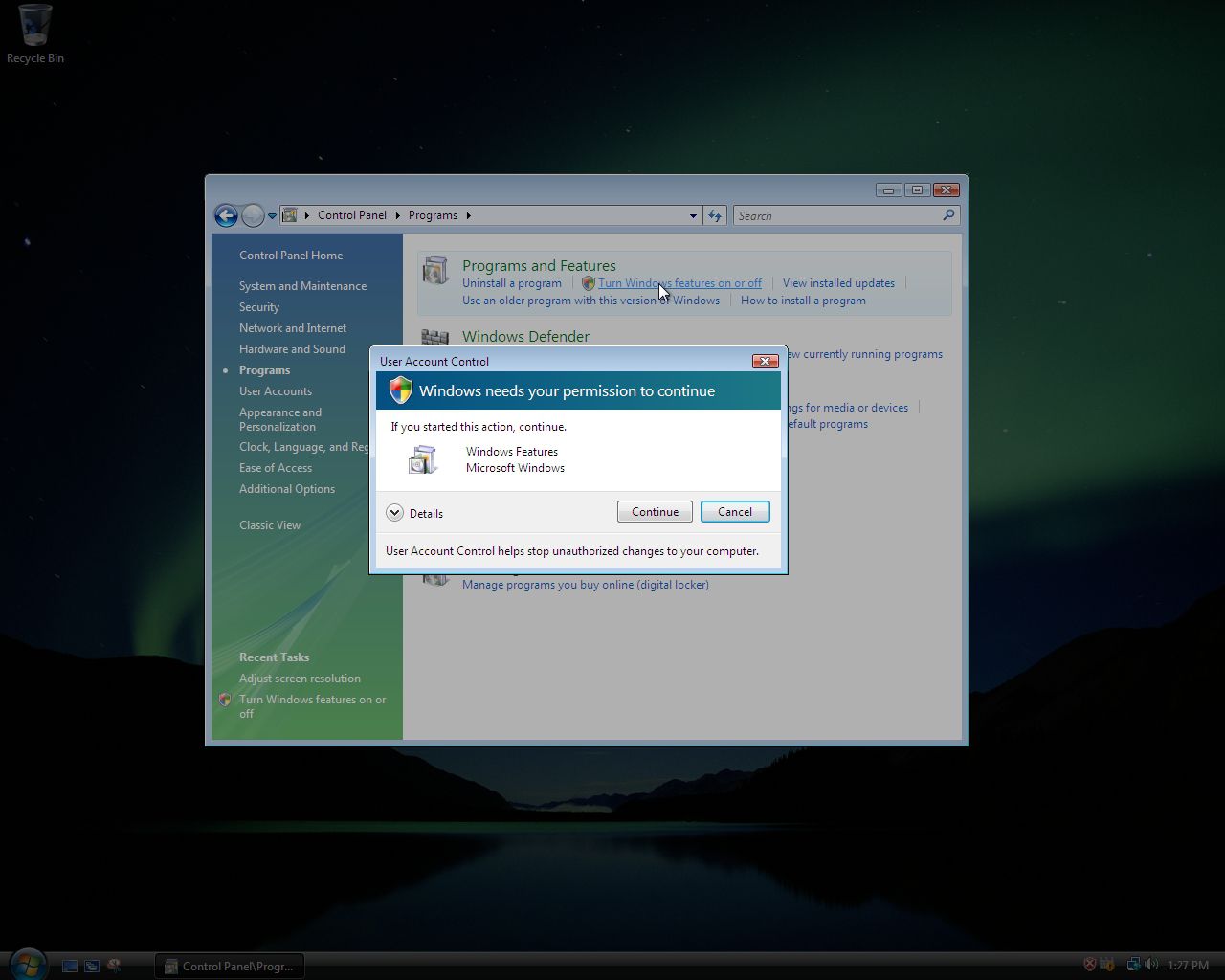1225x980 pixels.
Task: Open How to install a program link
Action: (x=803, y=301)
